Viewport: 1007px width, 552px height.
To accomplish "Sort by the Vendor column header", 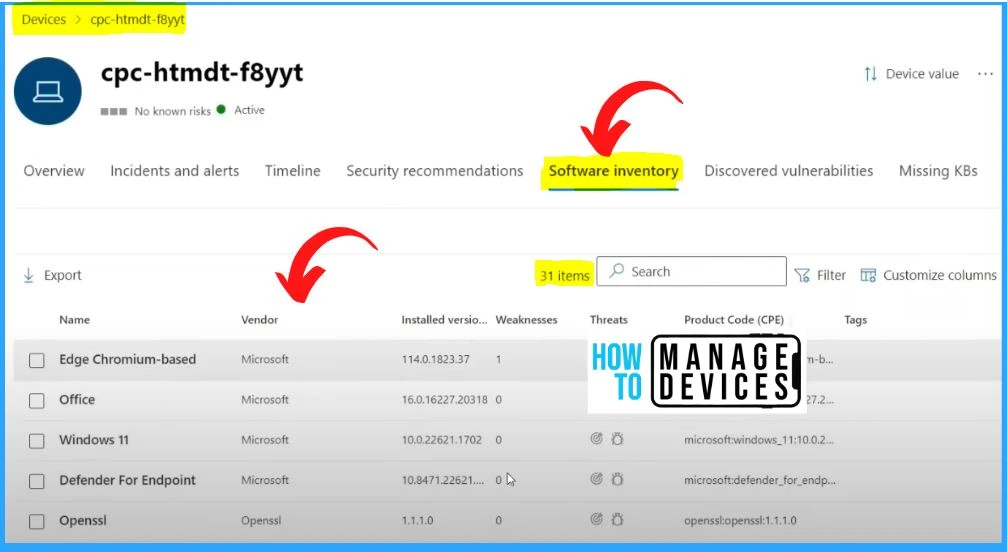I will pyautogui.click(x=259, y=320).
